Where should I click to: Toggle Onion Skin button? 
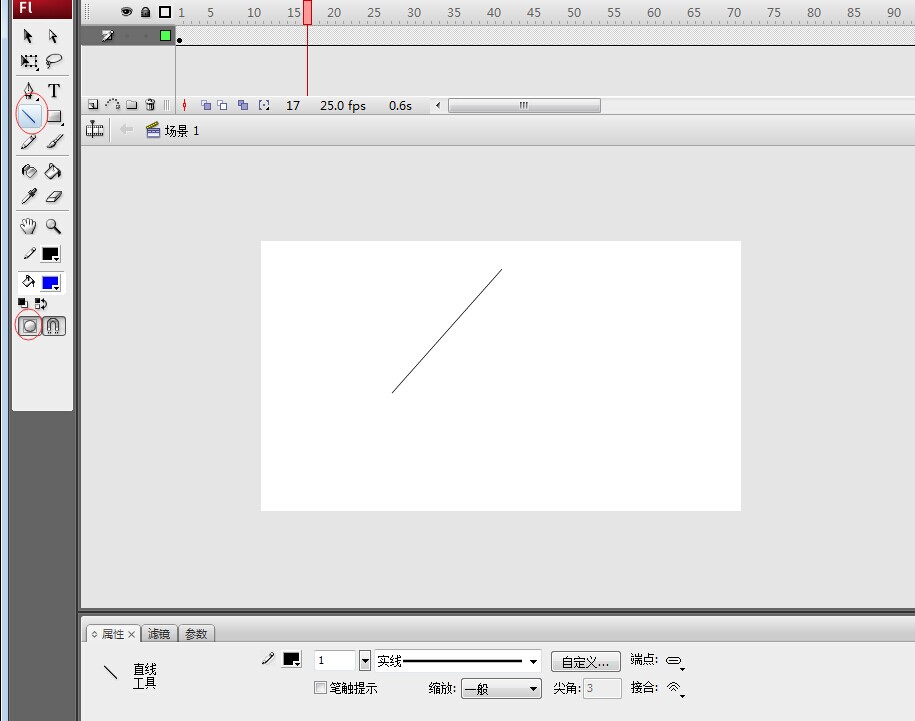click(x=205, y=105)
